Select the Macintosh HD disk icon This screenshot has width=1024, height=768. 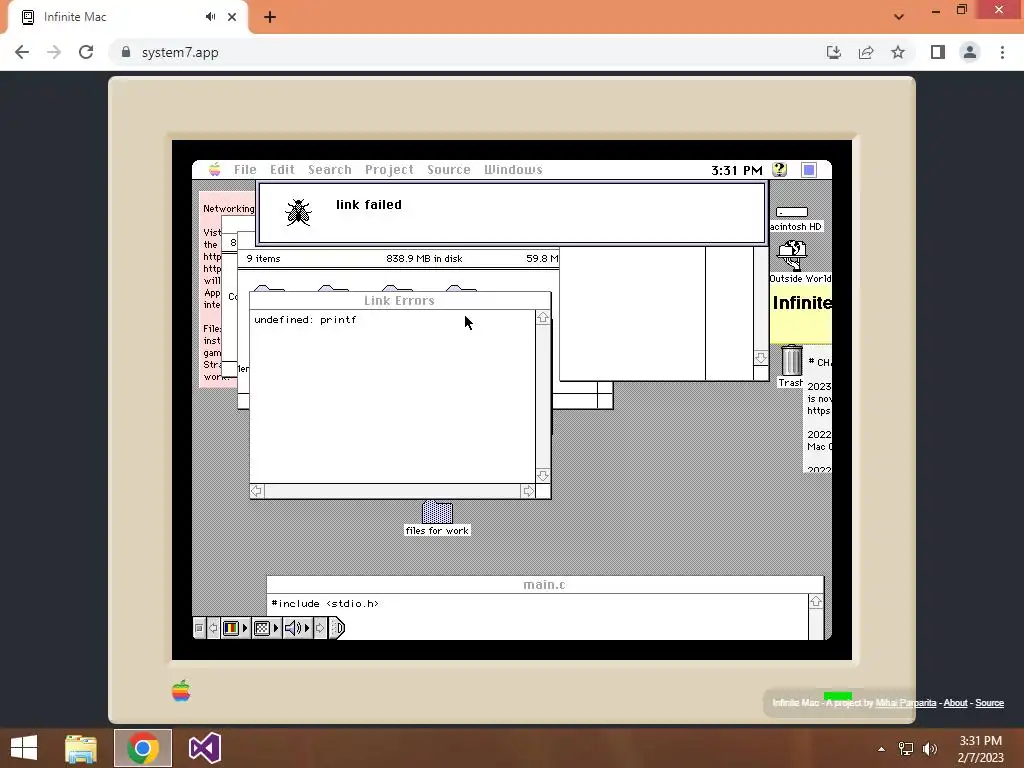[x=792, y=212]
